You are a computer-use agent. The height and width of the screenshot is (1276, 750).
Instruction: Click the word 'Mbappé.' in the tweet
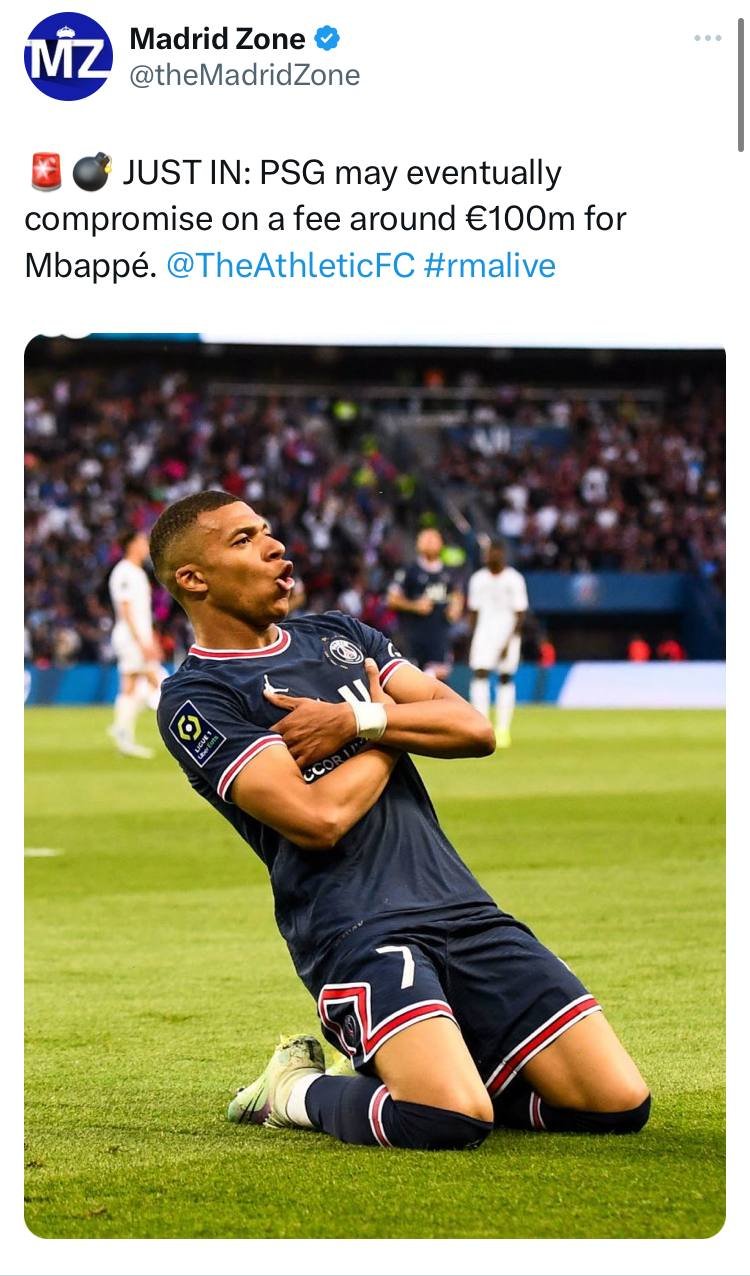click(91, 265)
